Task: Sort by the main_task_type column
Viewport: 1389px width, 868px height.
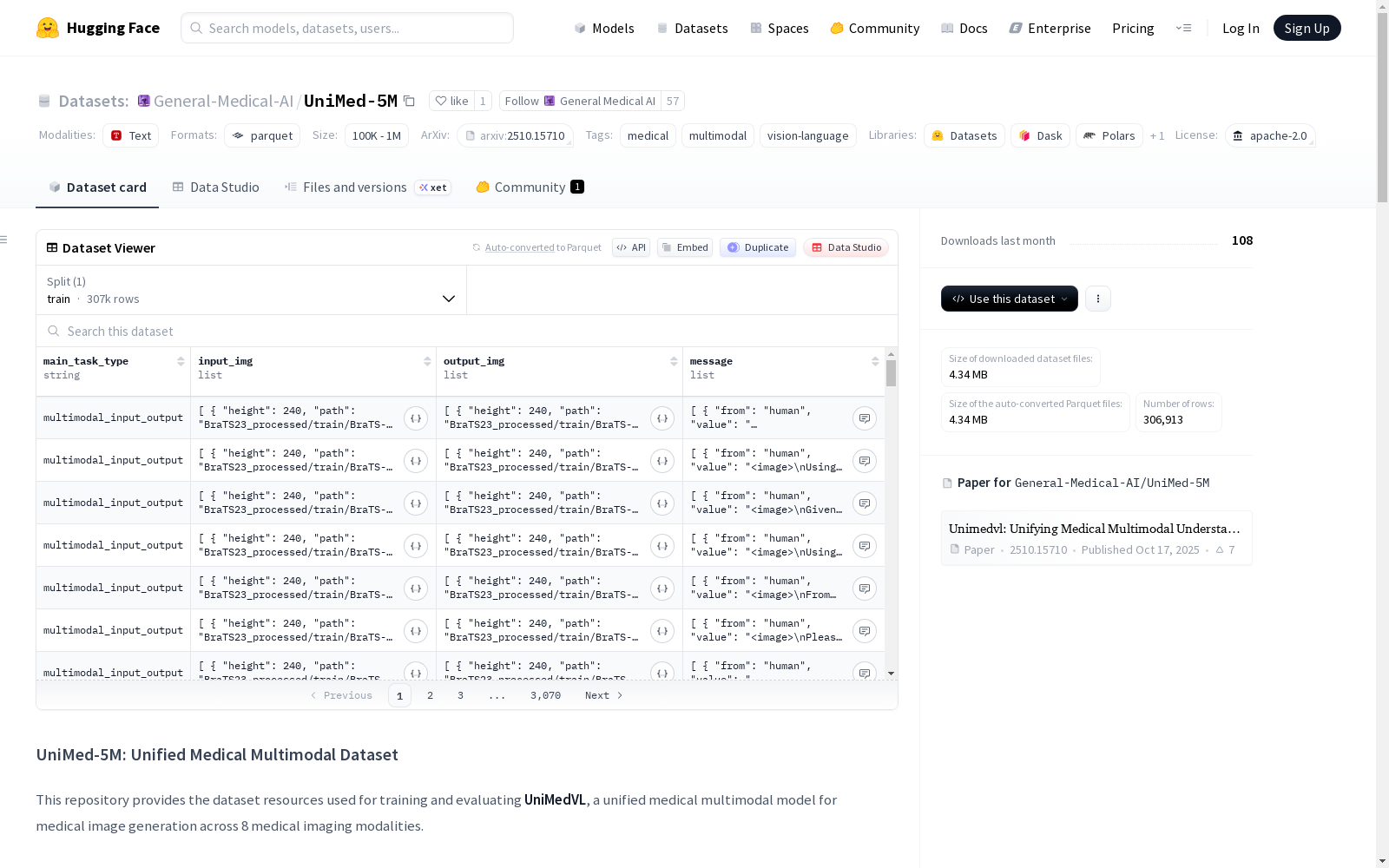Action: [x=181, y=361]
